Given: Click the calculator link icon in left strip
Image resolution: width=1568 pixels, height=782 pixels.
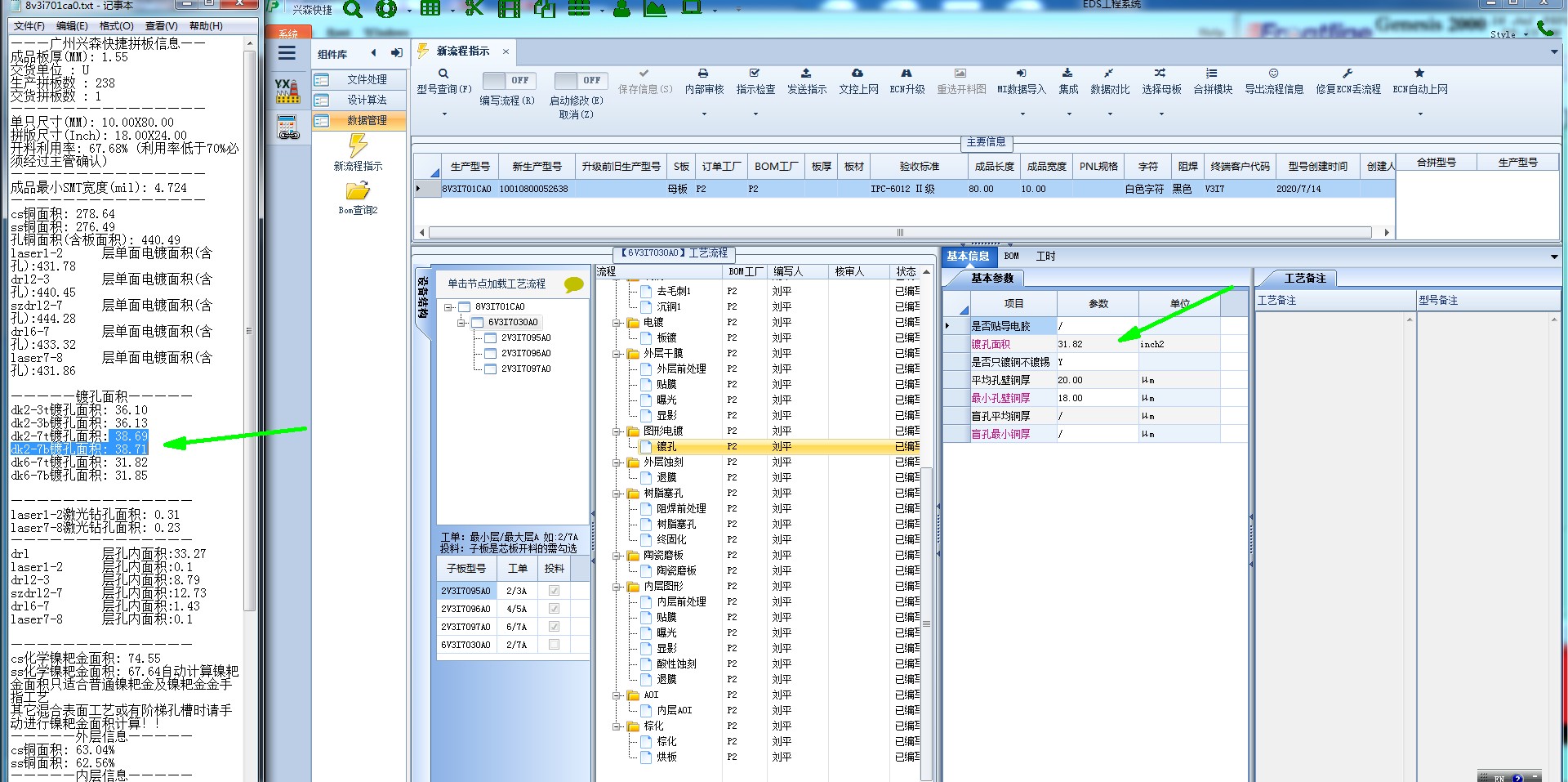Looking at the screenshot, I should [288, 127].
